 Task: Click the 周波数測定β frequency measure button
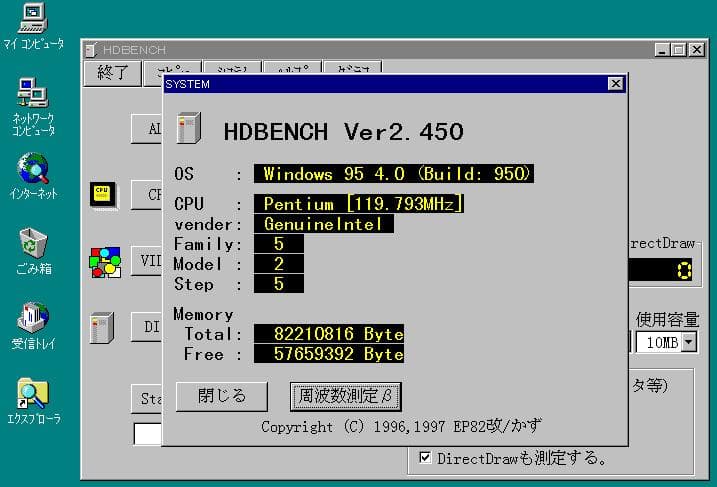click(346, 396)
